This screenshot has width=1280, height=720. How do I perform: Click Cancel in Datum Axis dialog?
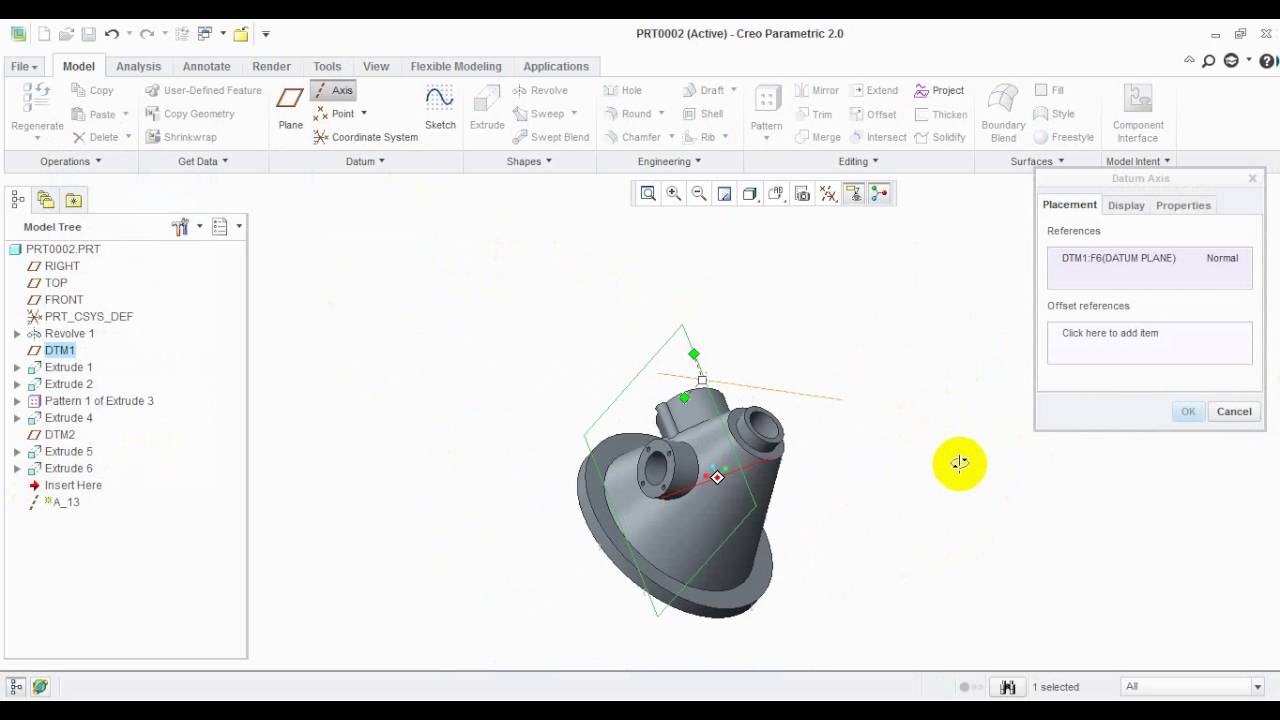tap(1234, 411)
